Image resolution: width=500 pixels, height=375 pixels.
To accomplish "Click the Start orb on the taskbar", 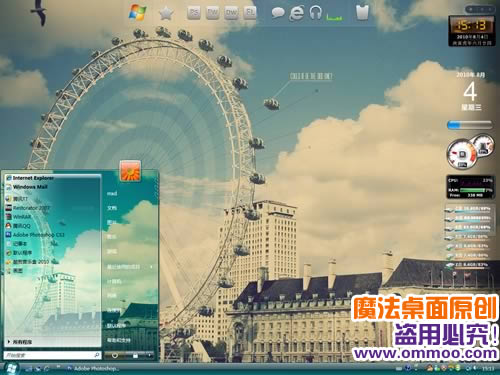I will [11, 368].
